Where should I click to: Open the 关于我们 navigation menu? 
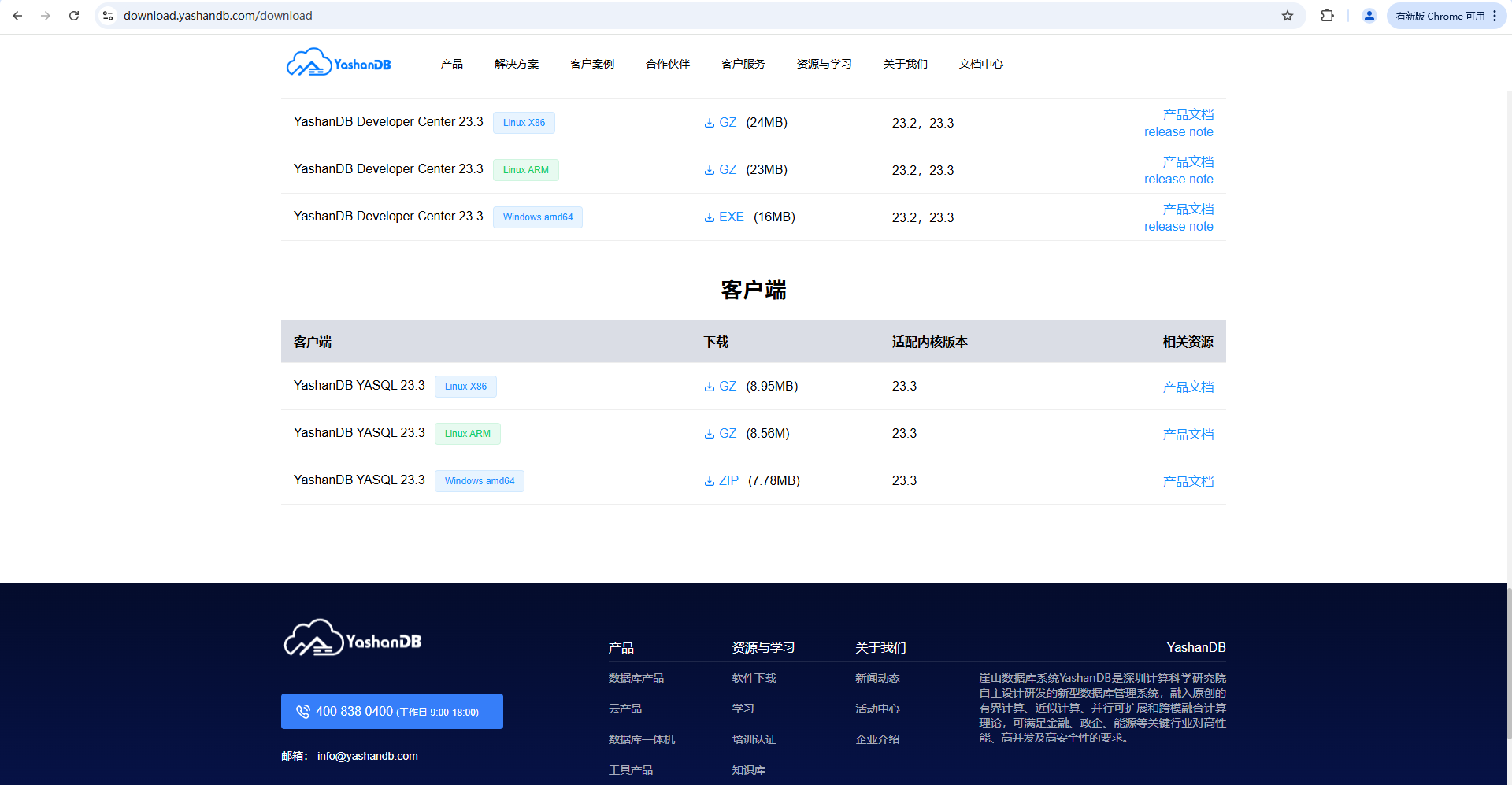pos(906,64)
